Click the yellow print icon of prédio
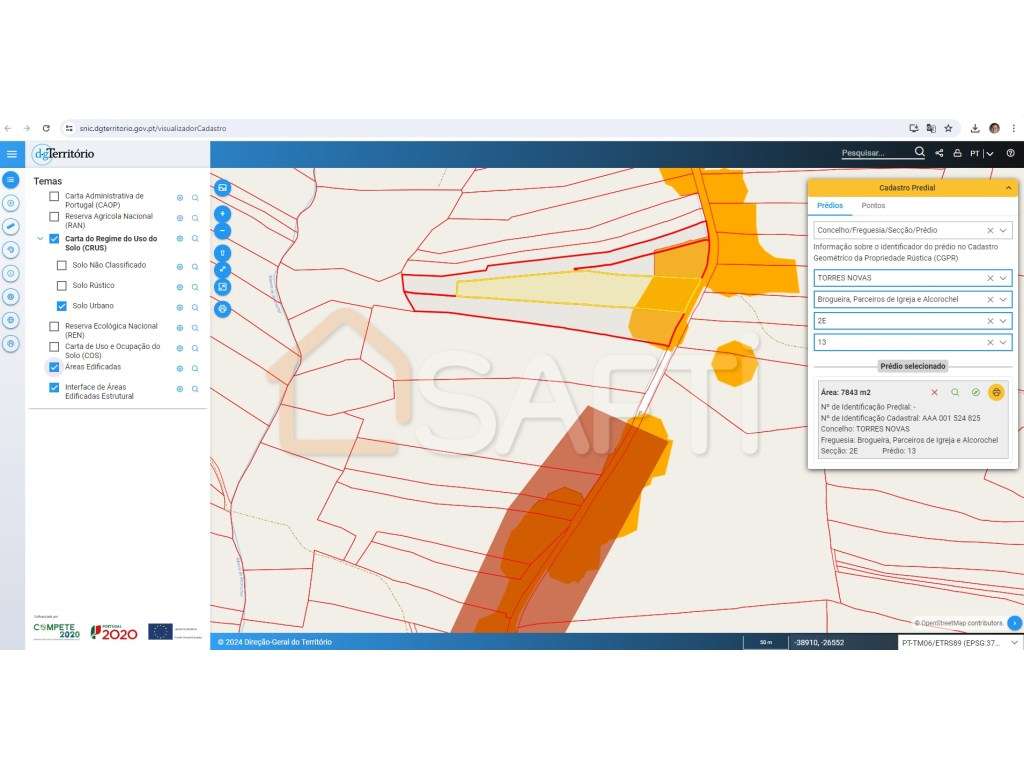 point(996,392)
